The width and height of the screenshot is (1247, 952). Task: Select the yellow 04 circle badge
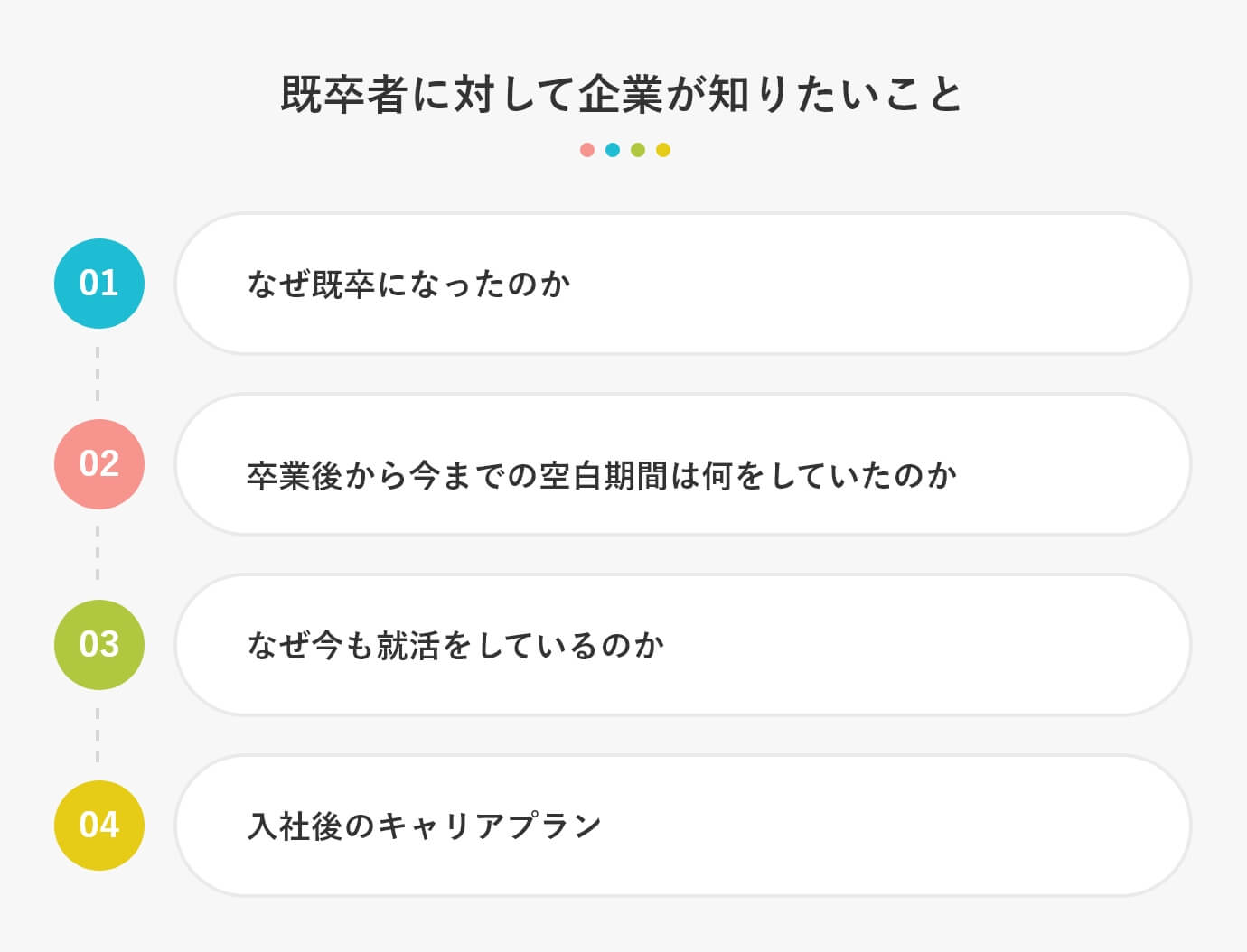pyautogui.click(x=99, y=826)
